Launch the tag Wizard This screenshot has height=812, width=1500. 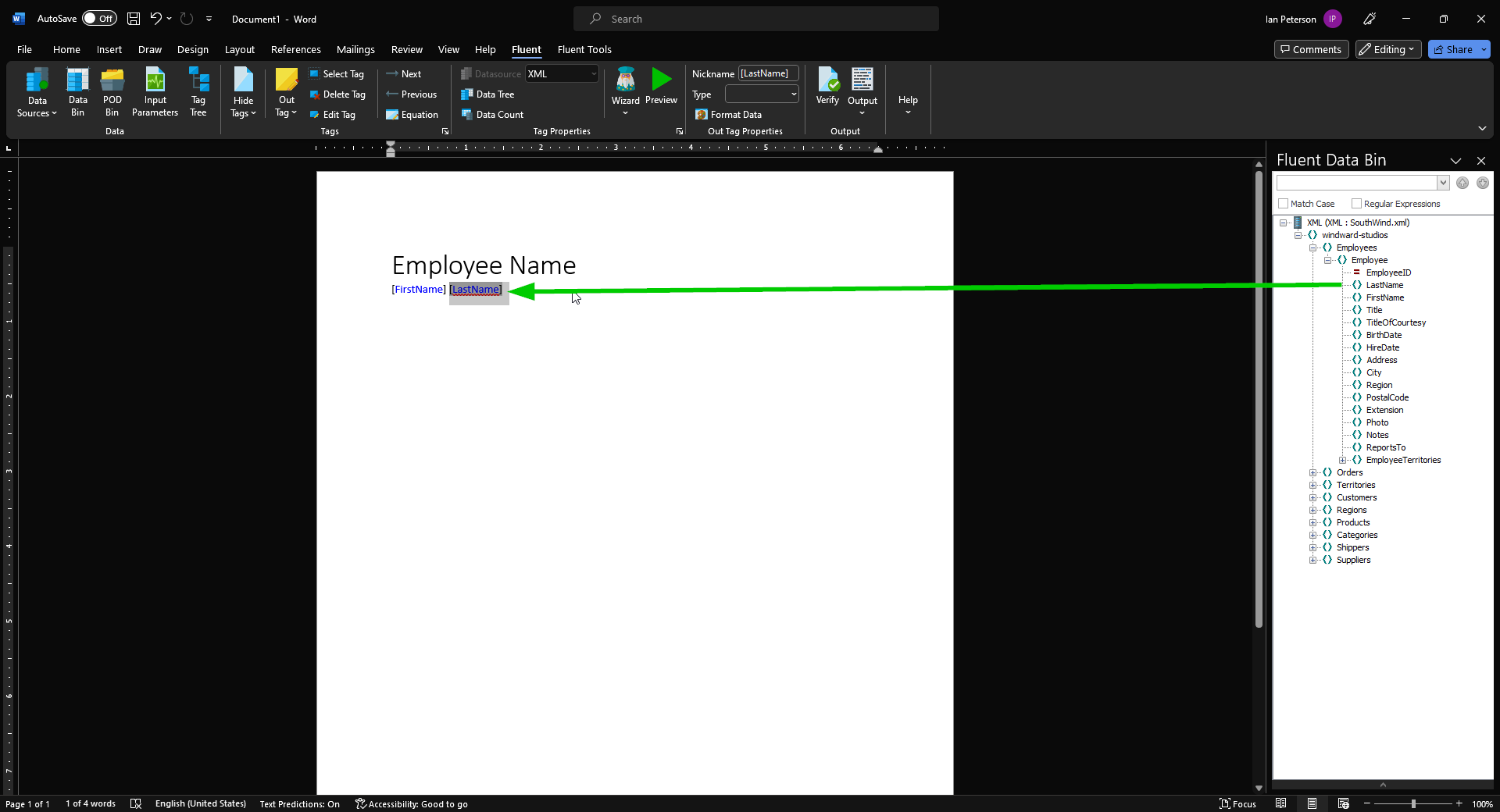pyautogui.click(x=625, y=92)
